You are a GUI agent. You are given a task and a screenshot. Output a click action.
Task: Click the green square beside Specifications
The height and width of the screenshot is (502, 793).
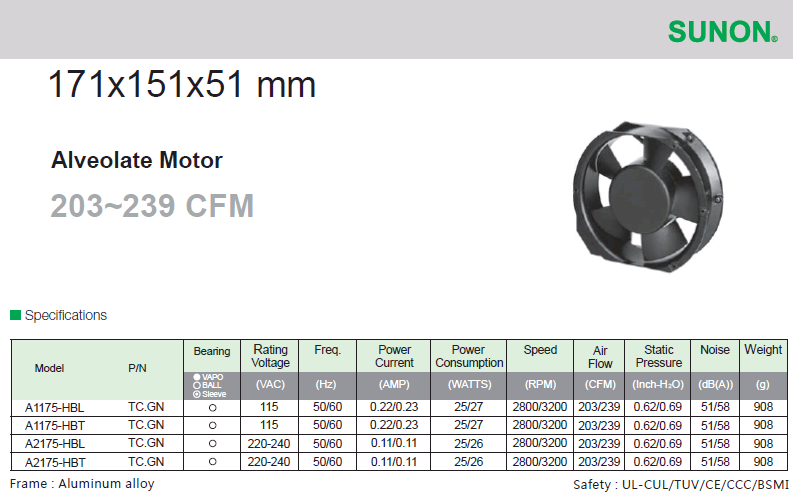click(x=15, y=315)
